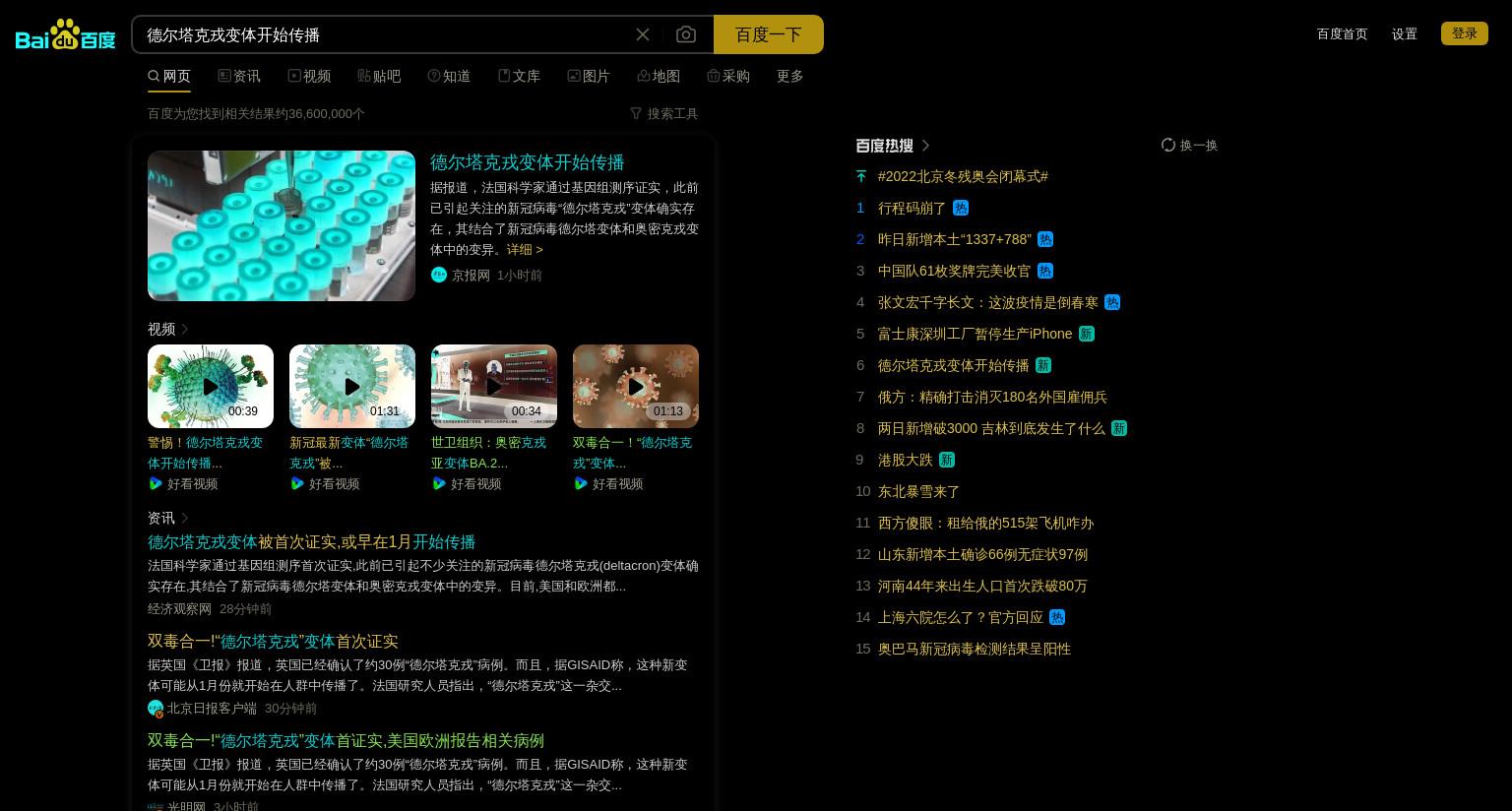This screenshot has height=811, width=1512.
Task: Open hot search 河南44年来出生人口首次跌破80万
Action: click(982, 586)
